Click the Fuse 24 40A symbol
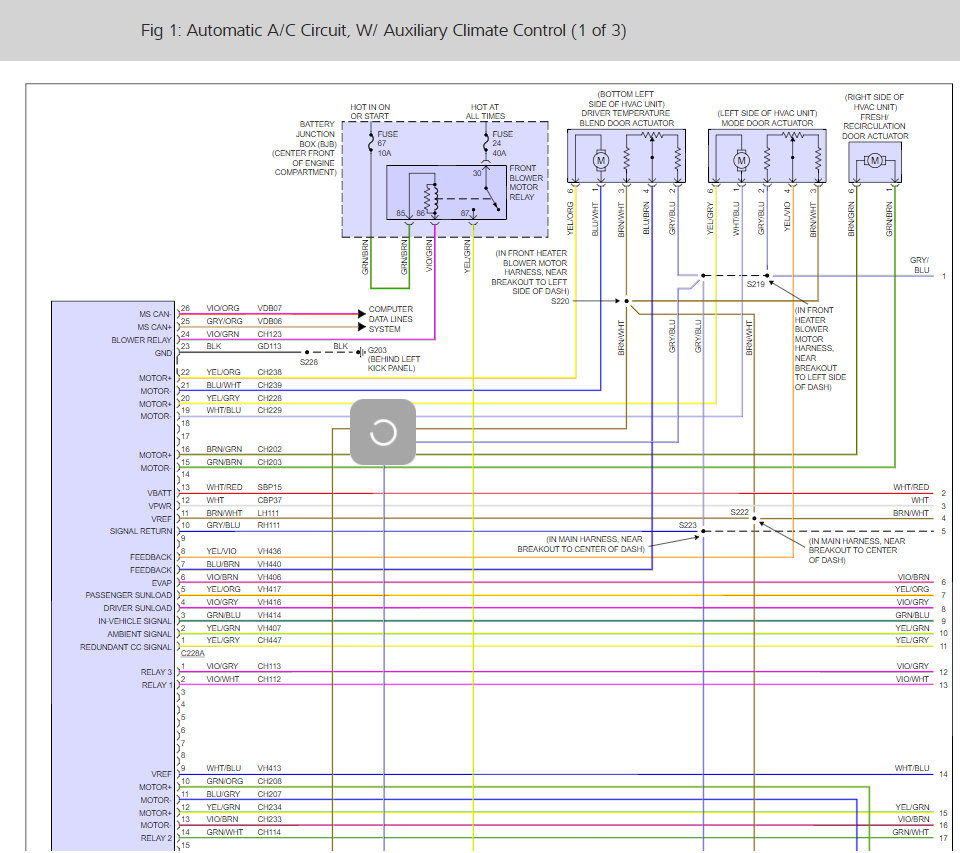This screenshot has height=853, width=960. [x=486, y=142]
